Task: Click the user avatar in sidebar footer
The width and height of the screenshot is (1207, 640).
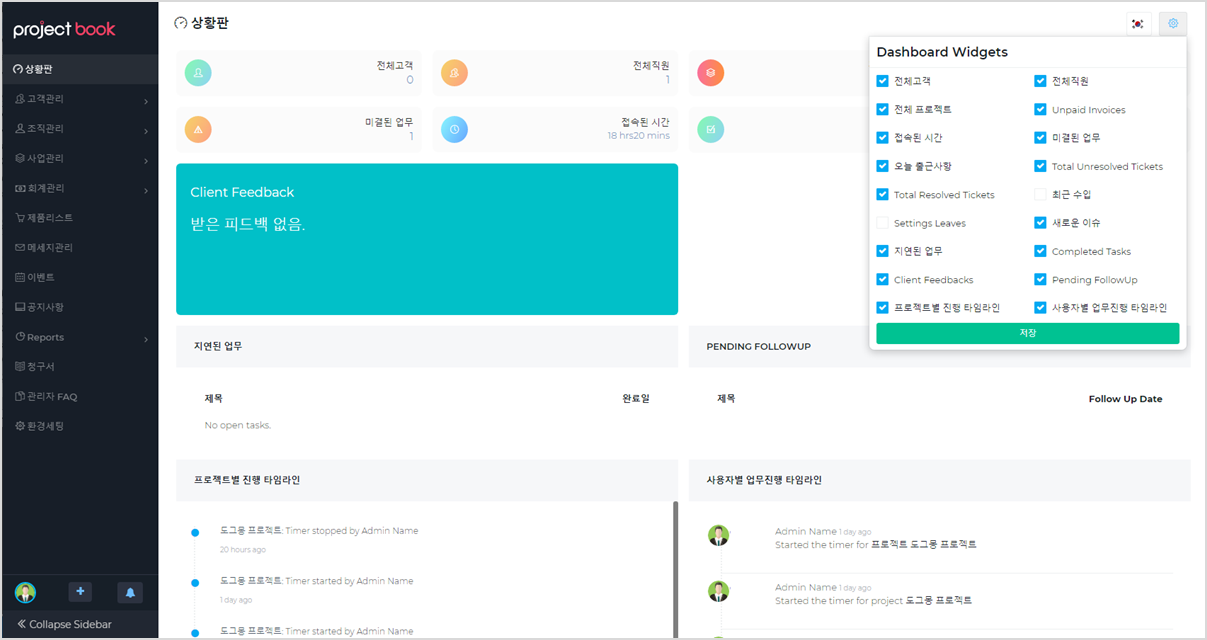Action: click(25, 592)
